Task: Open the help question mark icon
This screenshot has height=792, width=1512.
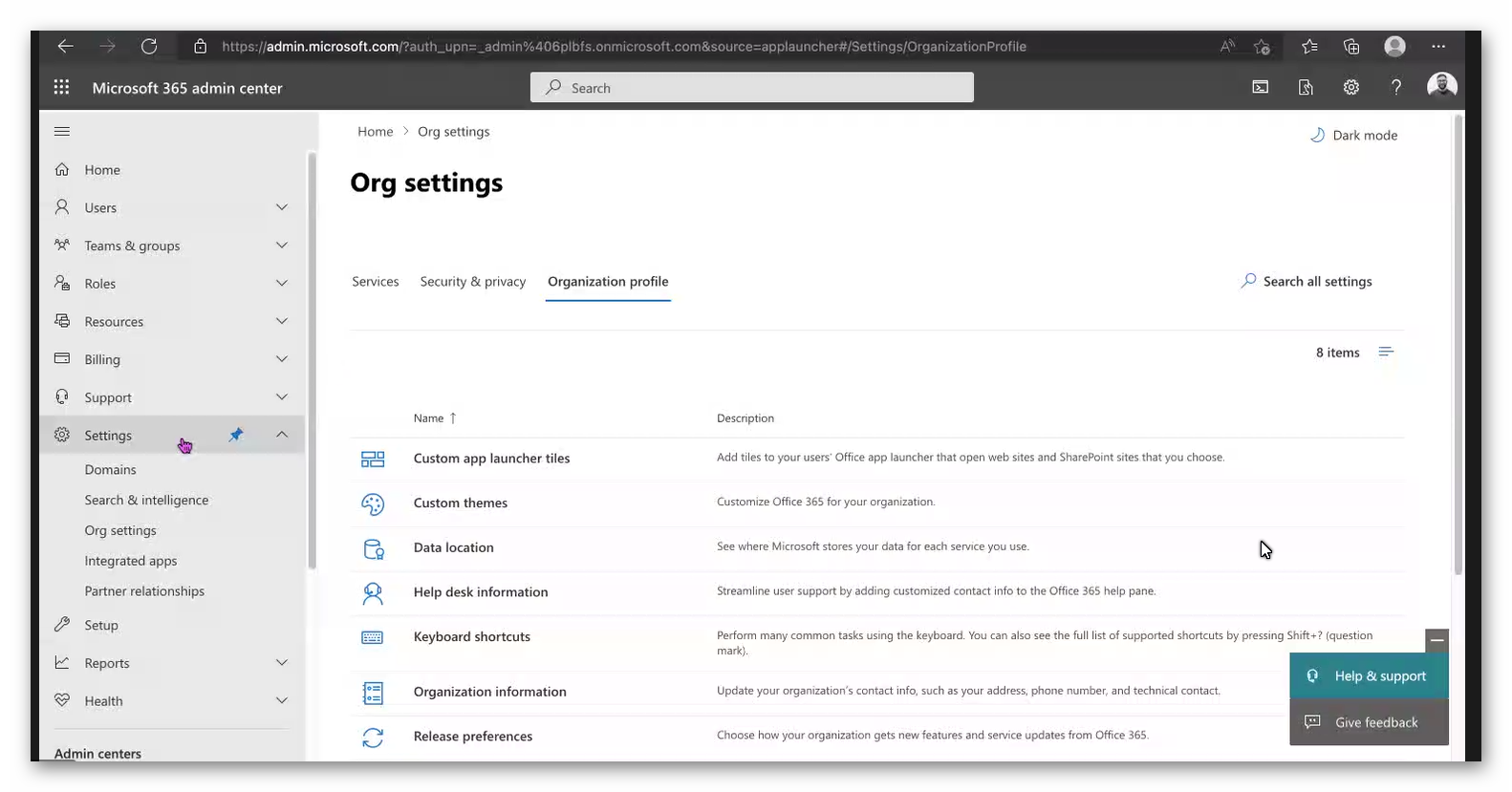Action: coord(1396,87)
